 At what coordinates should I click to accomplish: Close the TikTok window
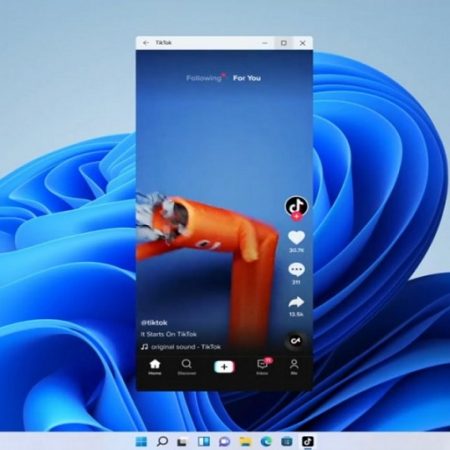pyautogui.click(x=302, y=43)
